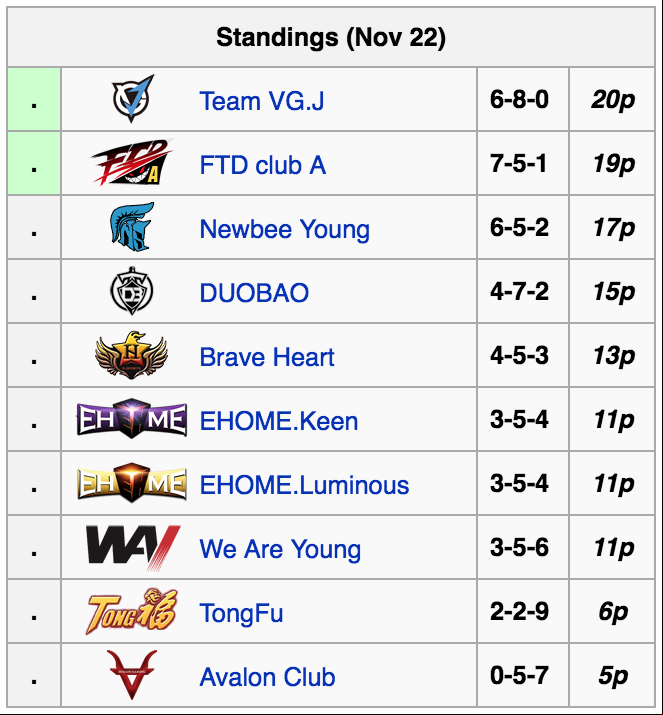Screen dimensions: 663x715
Task: Click the green cell beside Team VG.J
Action: point(34,99)
